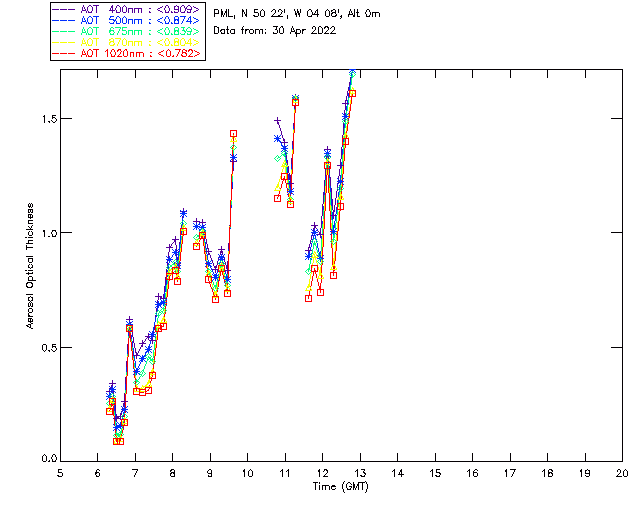This screenshot has width=640, height=512.
Task: Click the purple plus marker starting the 10.8-hour segment
Action: tap(277, 121)
